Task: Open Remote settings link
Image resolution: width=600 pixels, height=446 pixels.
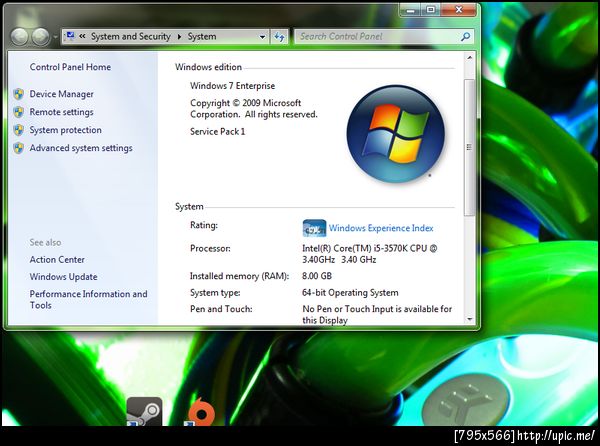Action: click(x=61, y=112)
